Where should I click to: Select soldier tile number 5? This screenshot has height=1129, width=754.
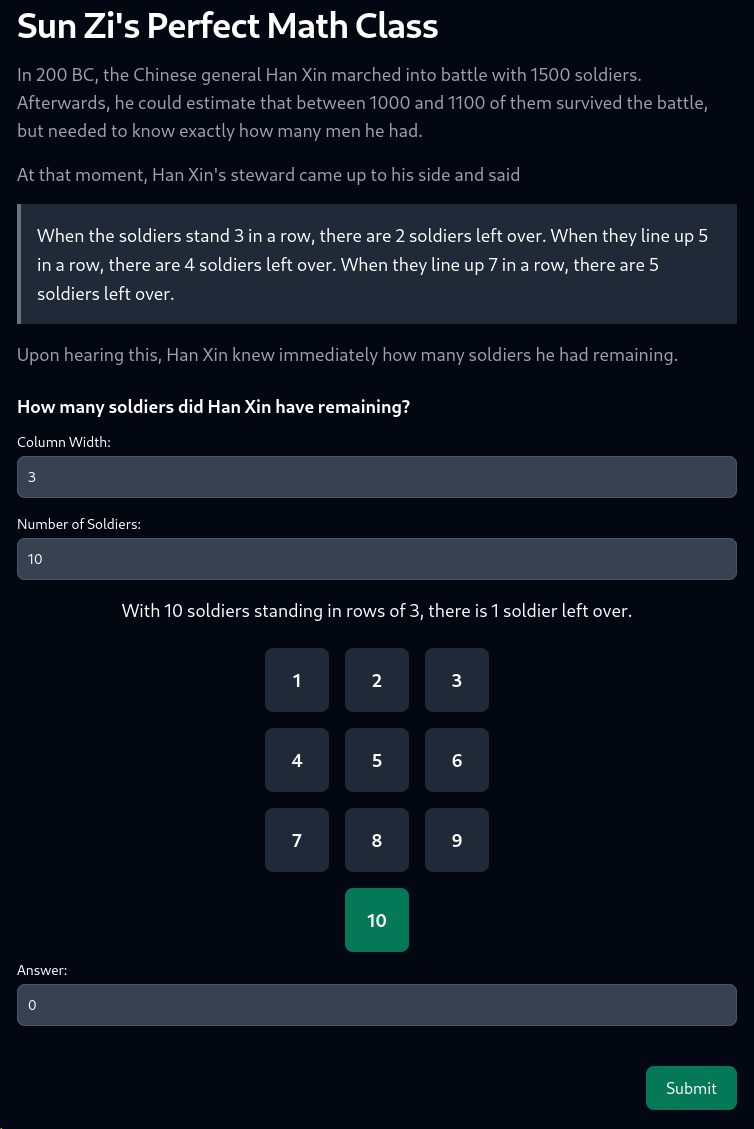point(377,760)
